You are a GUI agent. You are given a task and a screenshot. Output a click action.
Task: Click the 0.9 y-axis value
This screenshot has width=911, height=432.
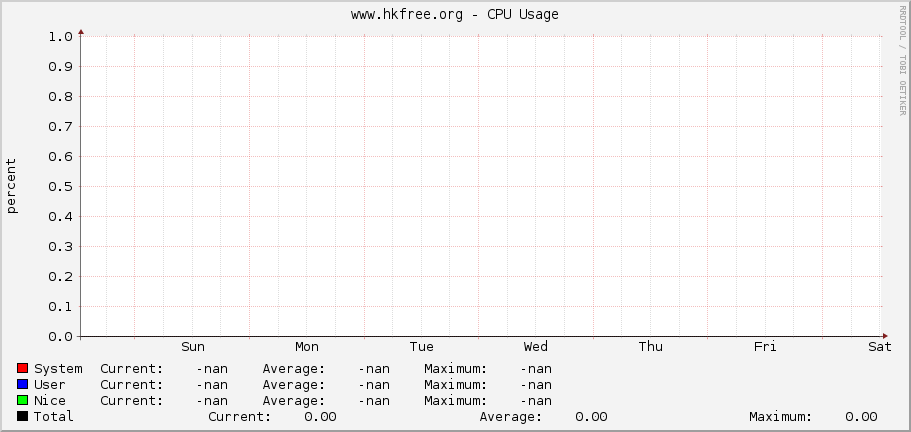(60, 67)
